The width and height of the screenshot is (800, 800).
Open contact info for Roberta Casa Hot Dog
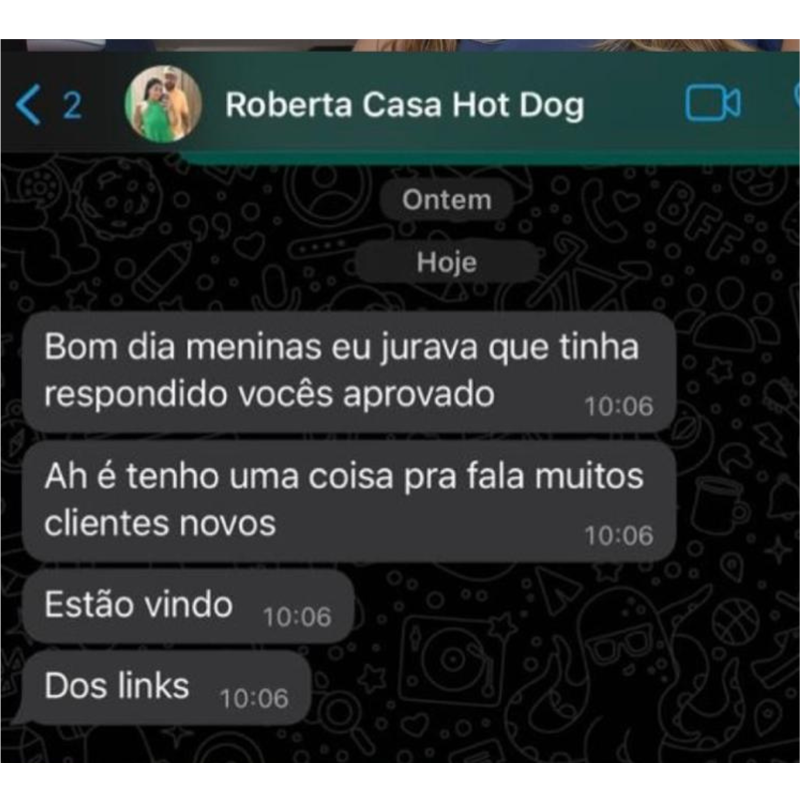tap(405, 105)
